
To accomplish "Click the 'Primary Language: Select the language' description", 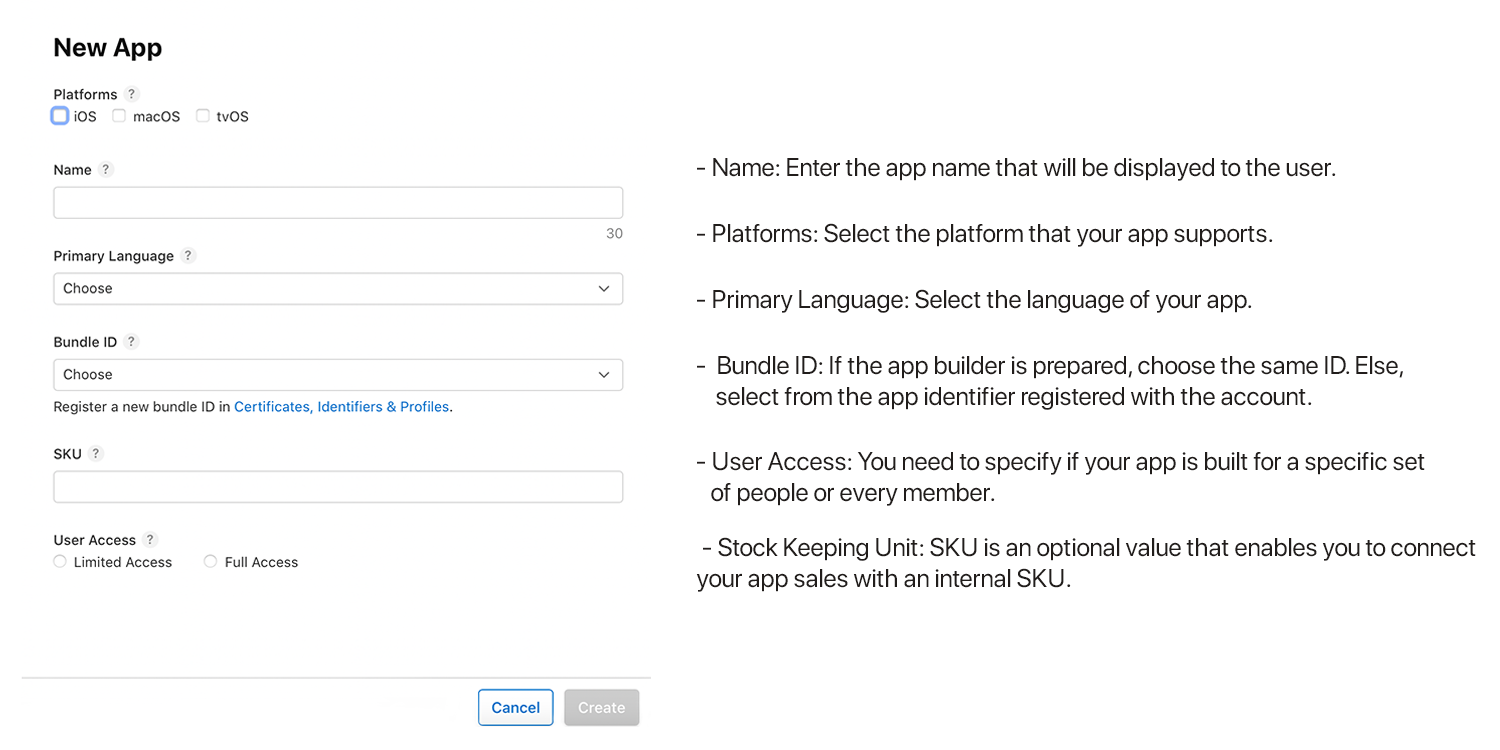I will click(974, 300).
